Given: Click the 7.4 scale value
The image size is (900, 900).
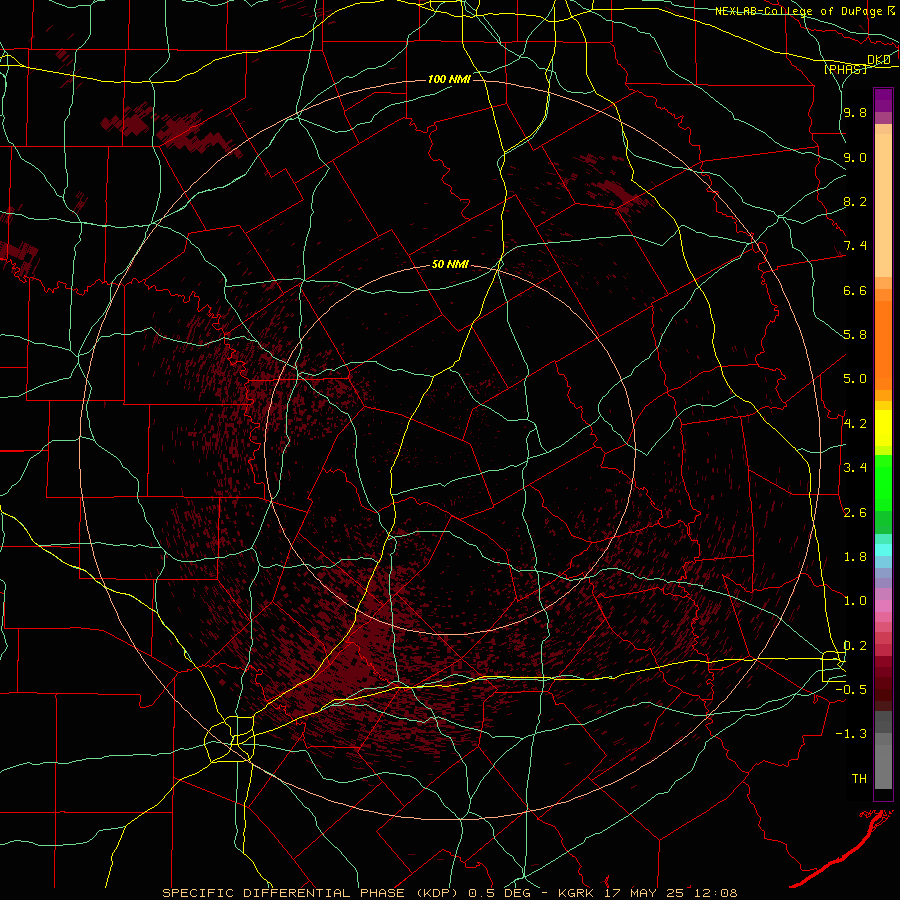Looking at the screenshot, I should 855,246.
